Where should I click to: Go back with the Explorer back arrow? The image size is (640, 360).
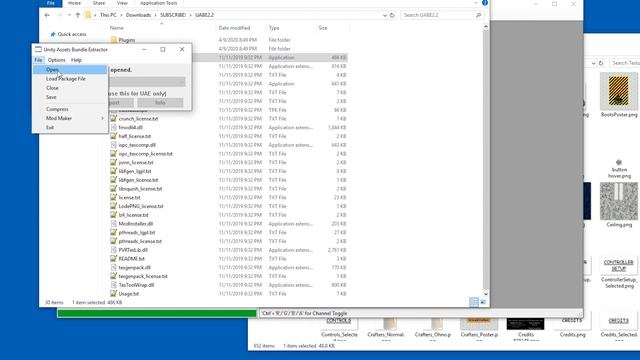coord(47,15)
